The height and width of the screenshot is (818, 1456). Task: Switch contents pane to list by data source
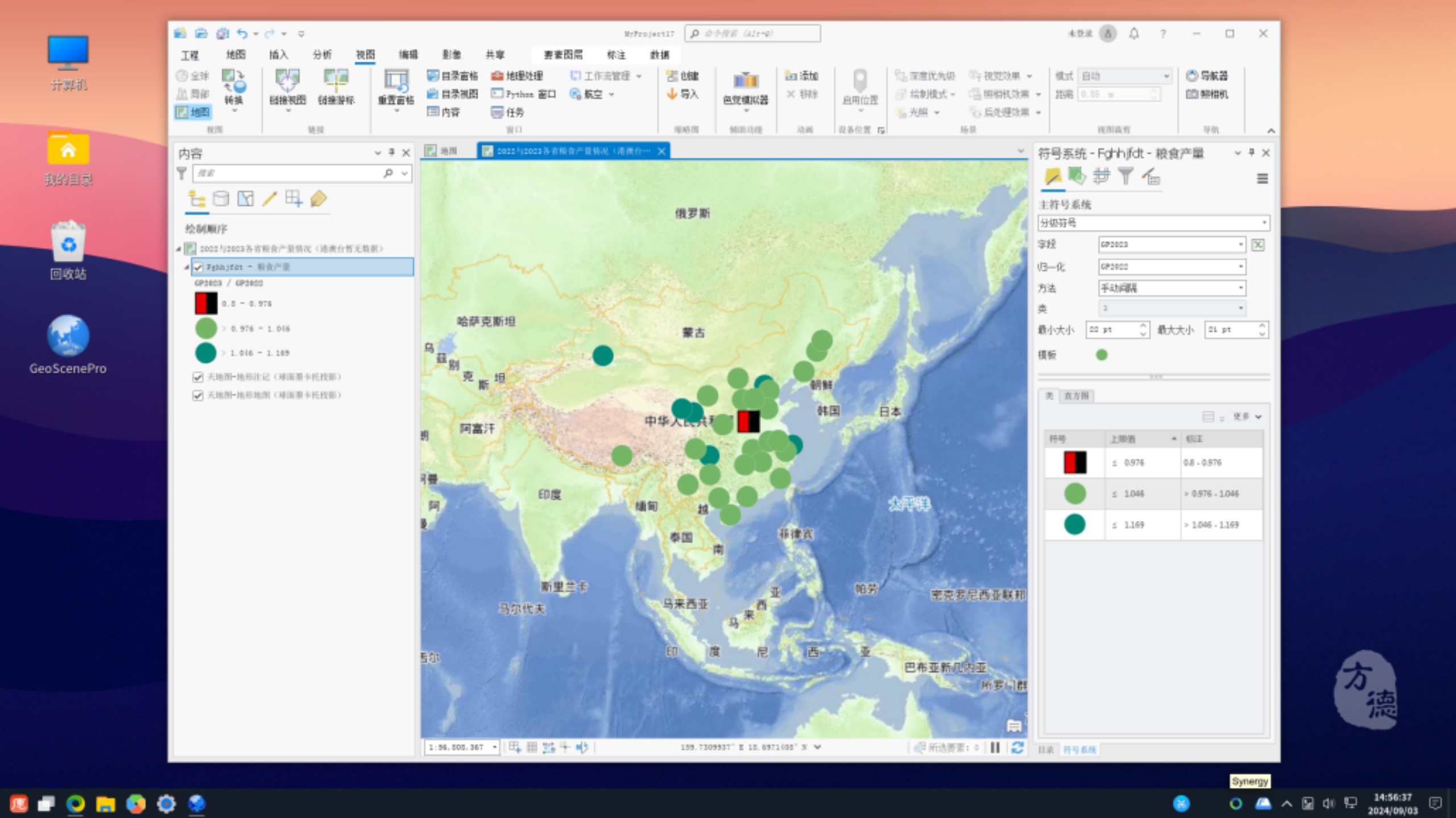coord(221,198)
